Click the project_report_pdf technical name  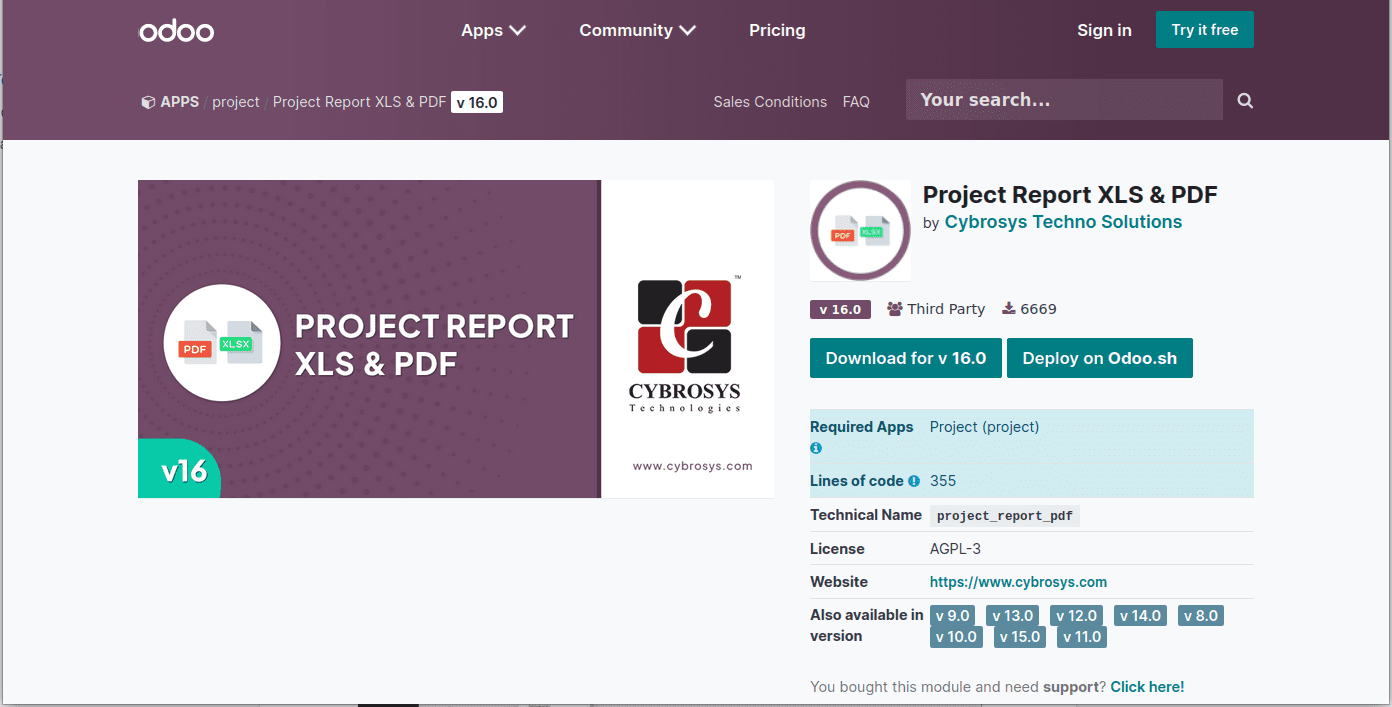coord(1005,516)
